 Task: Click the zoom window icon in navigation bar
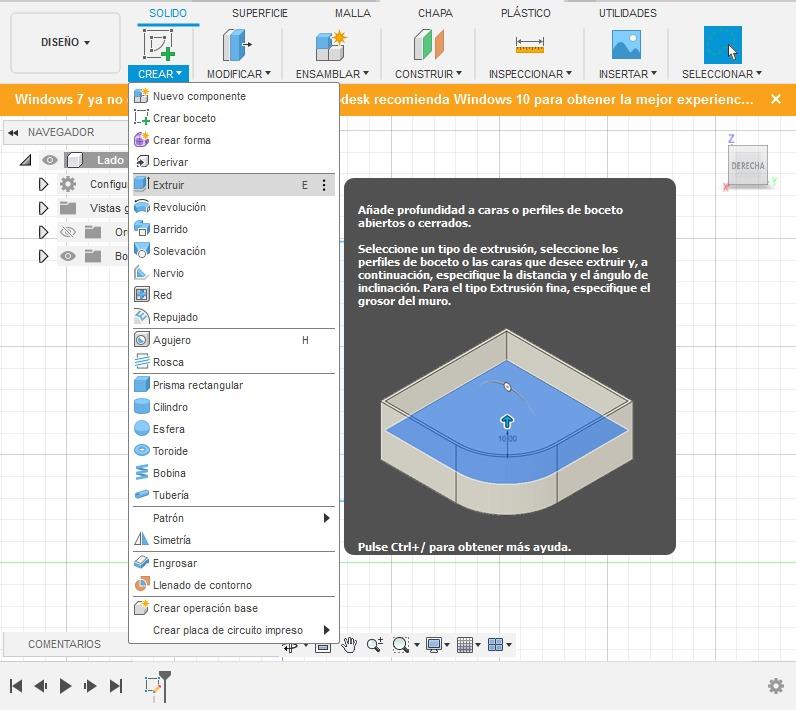(401, 645)
